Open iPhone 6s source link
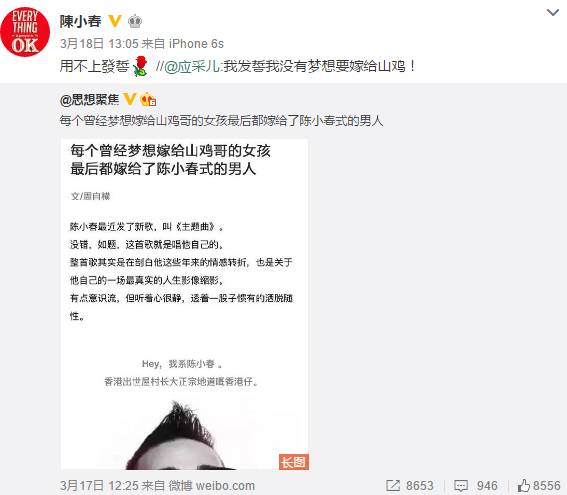The height and width of the screenshot is (495, 567). tap(196, 44)
